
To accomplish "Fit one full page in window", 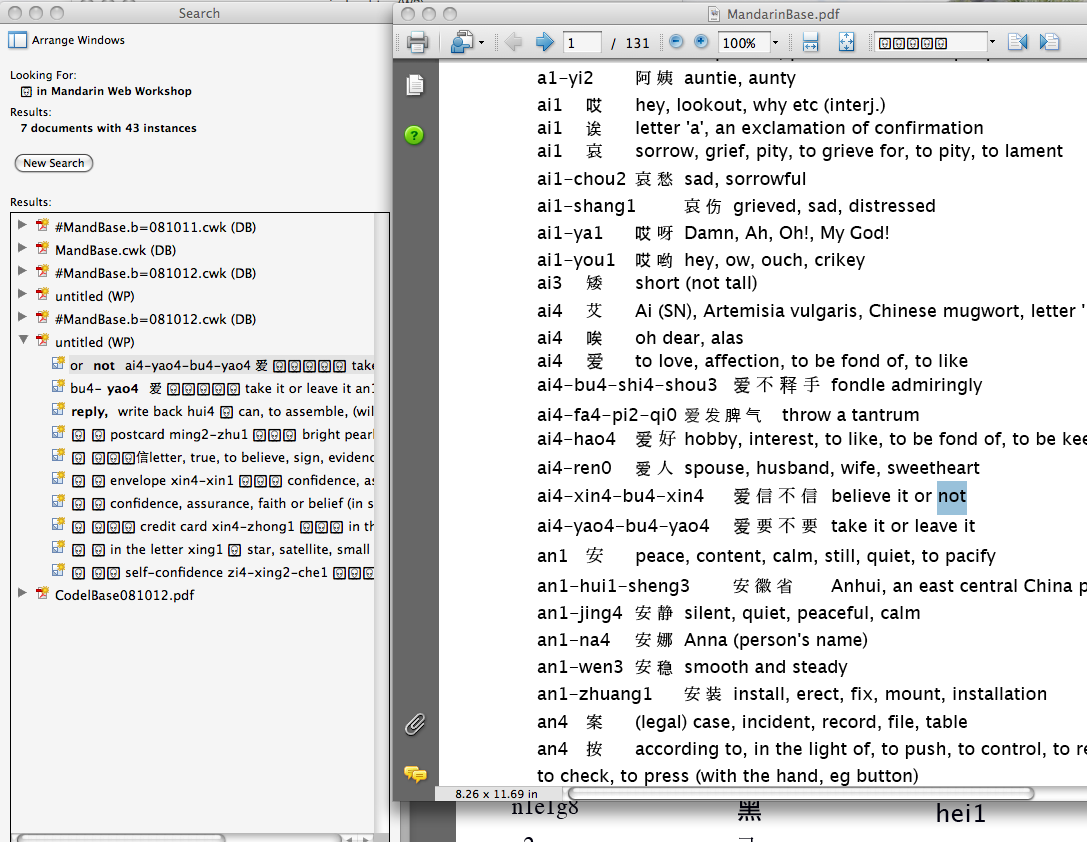I will point(846,42).
